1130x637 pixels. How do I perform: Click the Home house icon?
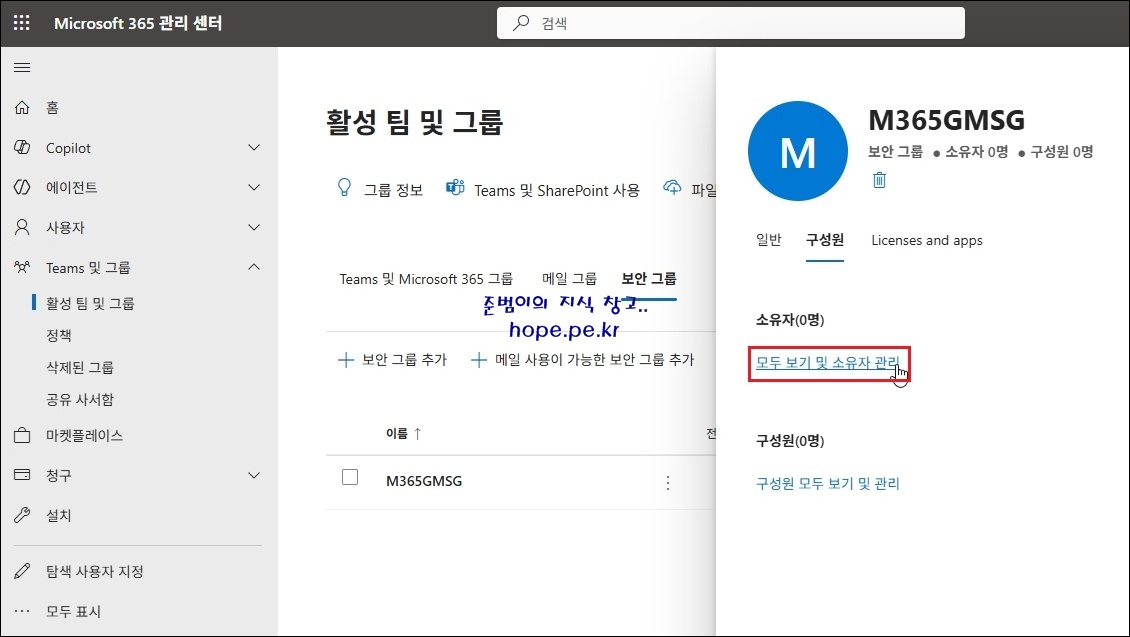(22, 107)
